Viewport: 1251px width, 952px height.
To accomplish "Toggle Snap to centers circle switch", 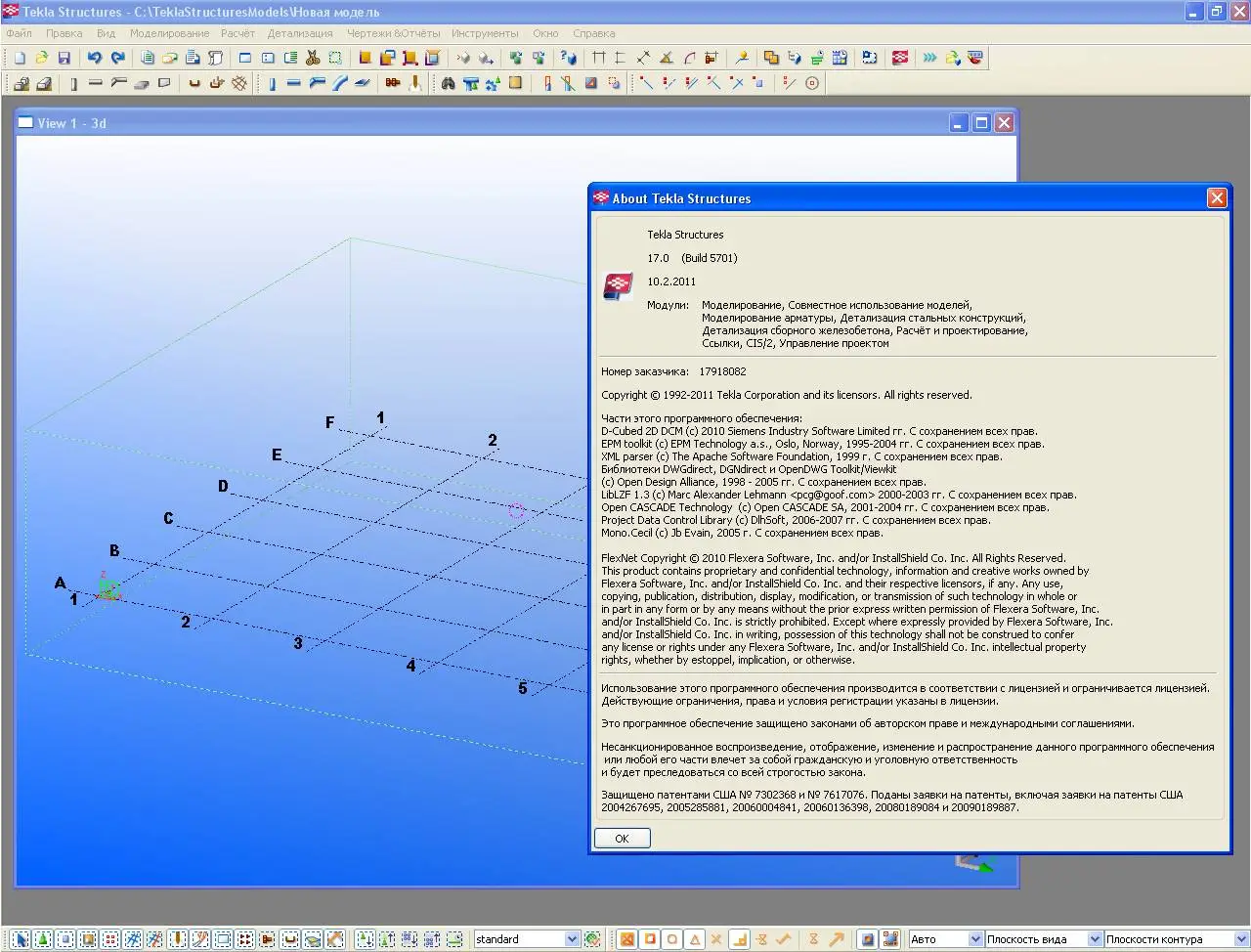I will click(x=672, y=939).
